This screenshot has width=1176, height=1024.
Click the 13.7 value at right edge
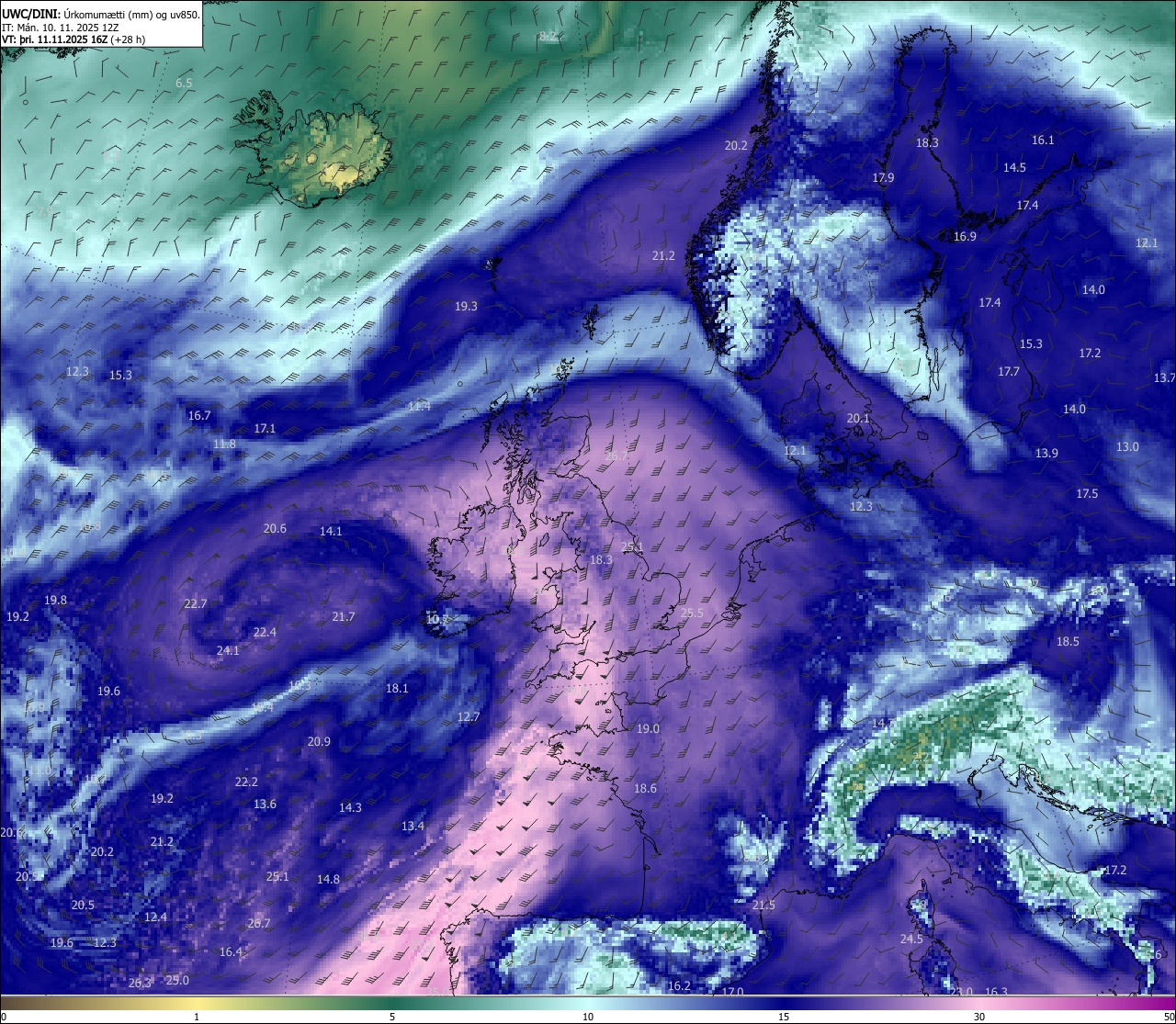click(x=1164, y=378)
